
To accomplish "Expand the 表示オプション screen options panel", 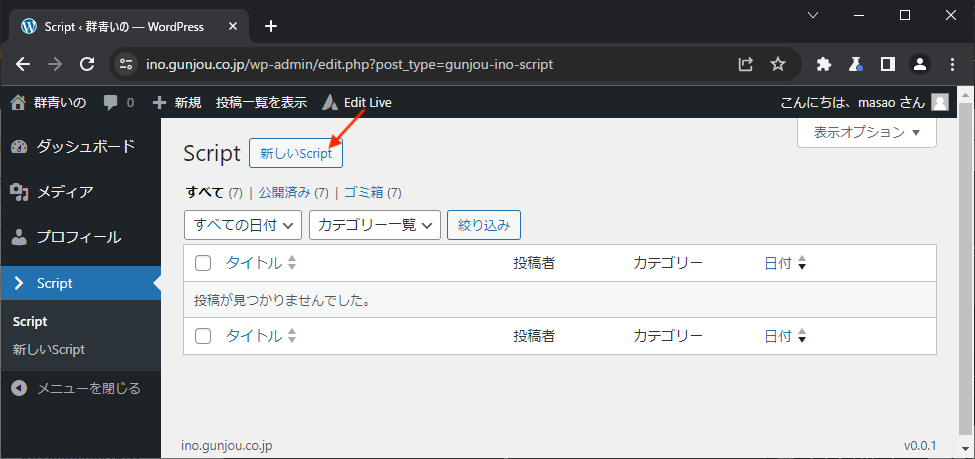I will tap(866, 132).
